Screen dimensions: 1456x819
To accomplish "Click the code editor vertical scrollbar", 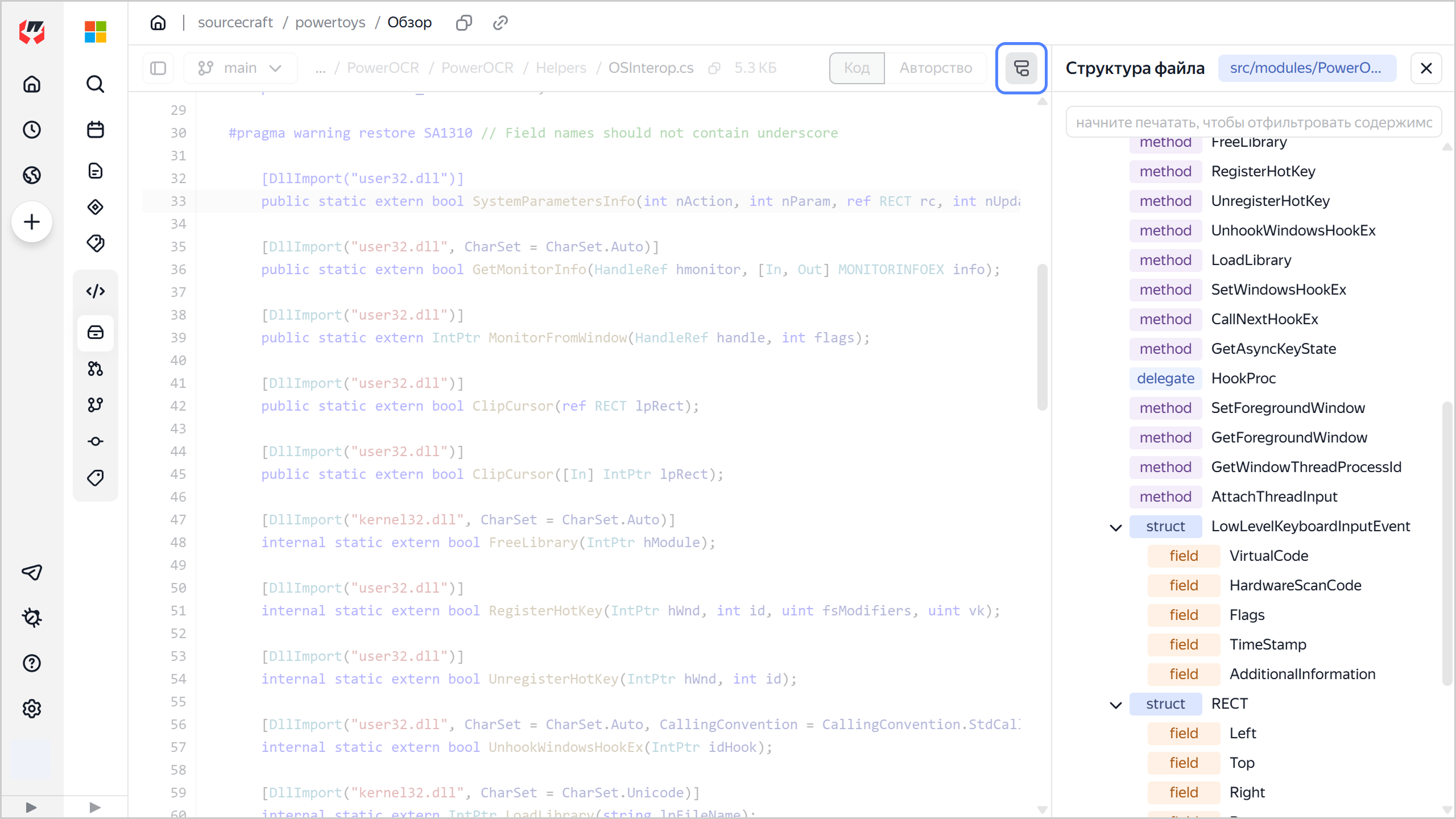I will pos(1042,337).
